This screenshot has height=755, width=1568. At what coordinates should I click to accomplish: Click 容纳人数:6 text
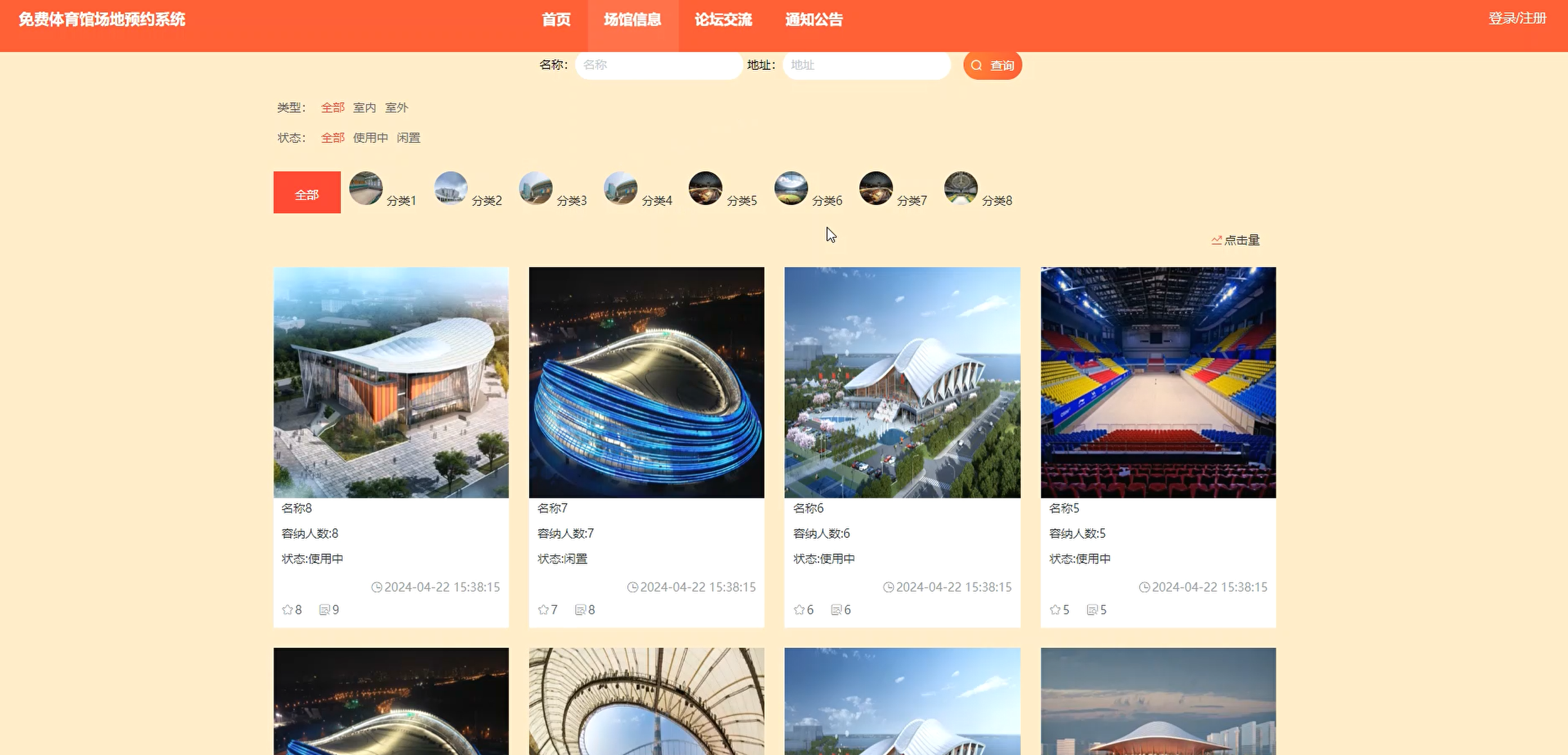tap(822, 534)
